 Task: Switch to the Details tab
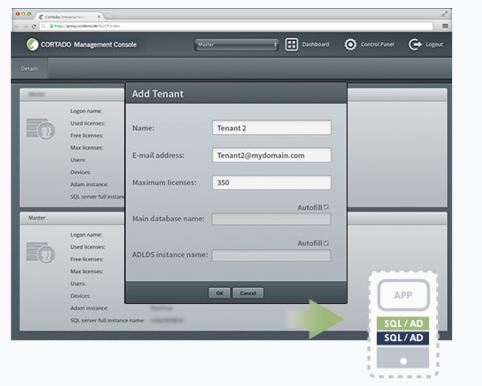point(29,68)
